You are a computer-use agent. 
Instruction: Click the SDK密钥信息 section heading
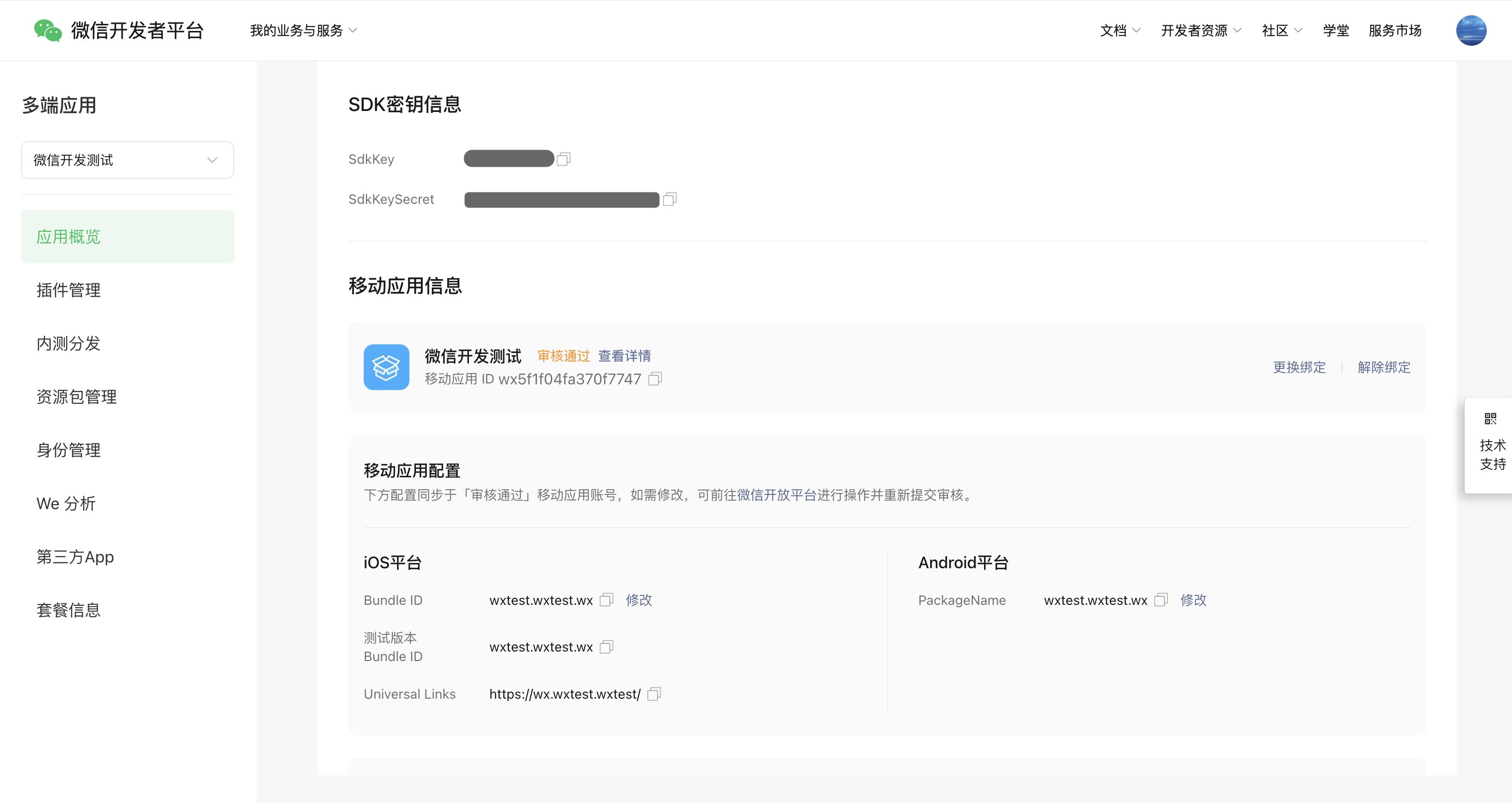(x=404, y=105)
